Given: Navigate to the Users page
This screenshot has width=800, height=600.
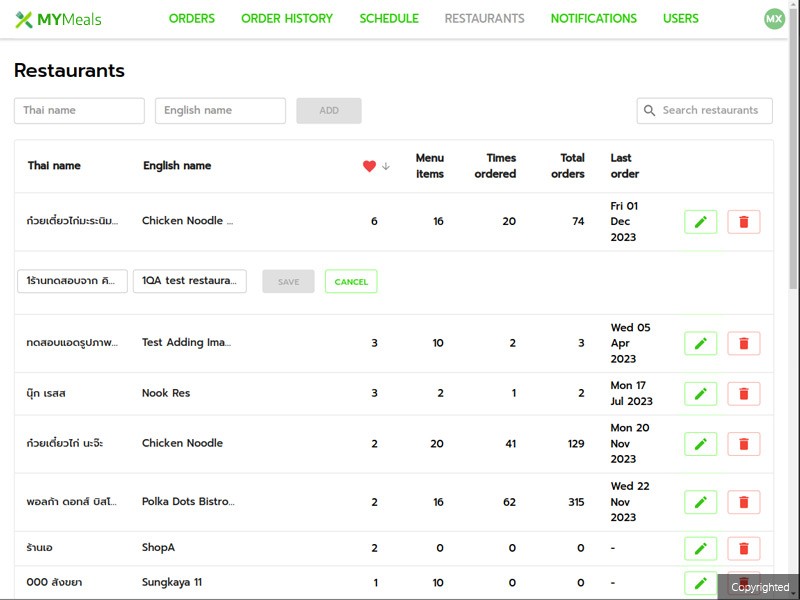Looking at the screenshot, I should click(x=680, y=19).
